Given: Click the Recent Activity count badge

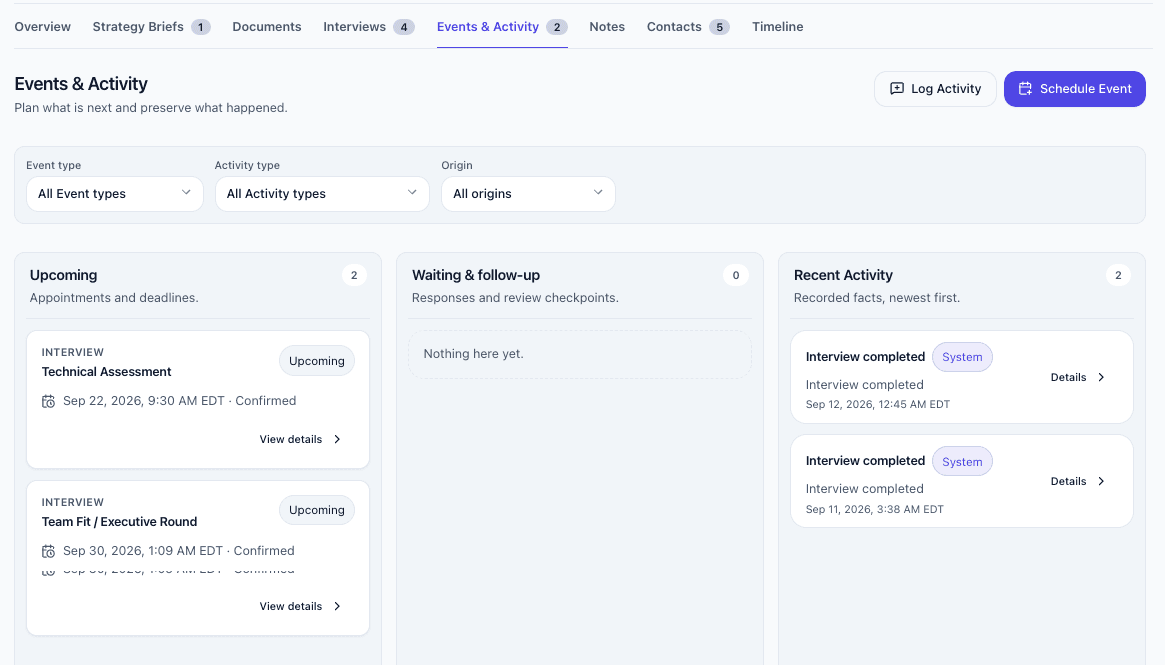Looking at the screenshot, I should click(1118, 276).
